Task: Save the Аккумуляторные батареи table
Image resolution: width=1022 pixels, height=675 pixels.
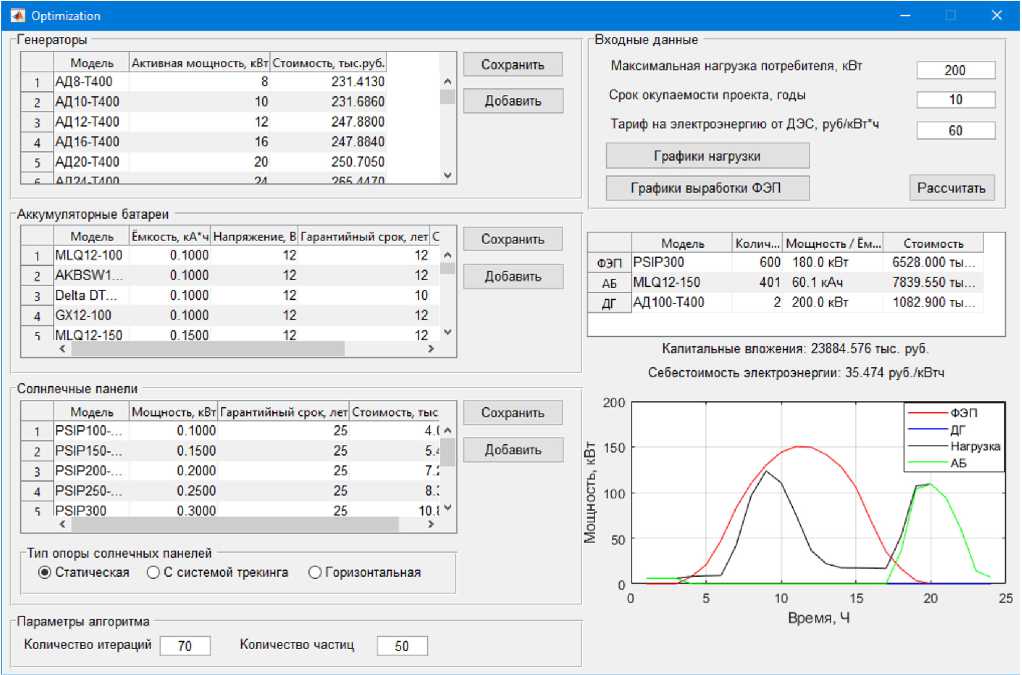Action: (x=512, y=240)
